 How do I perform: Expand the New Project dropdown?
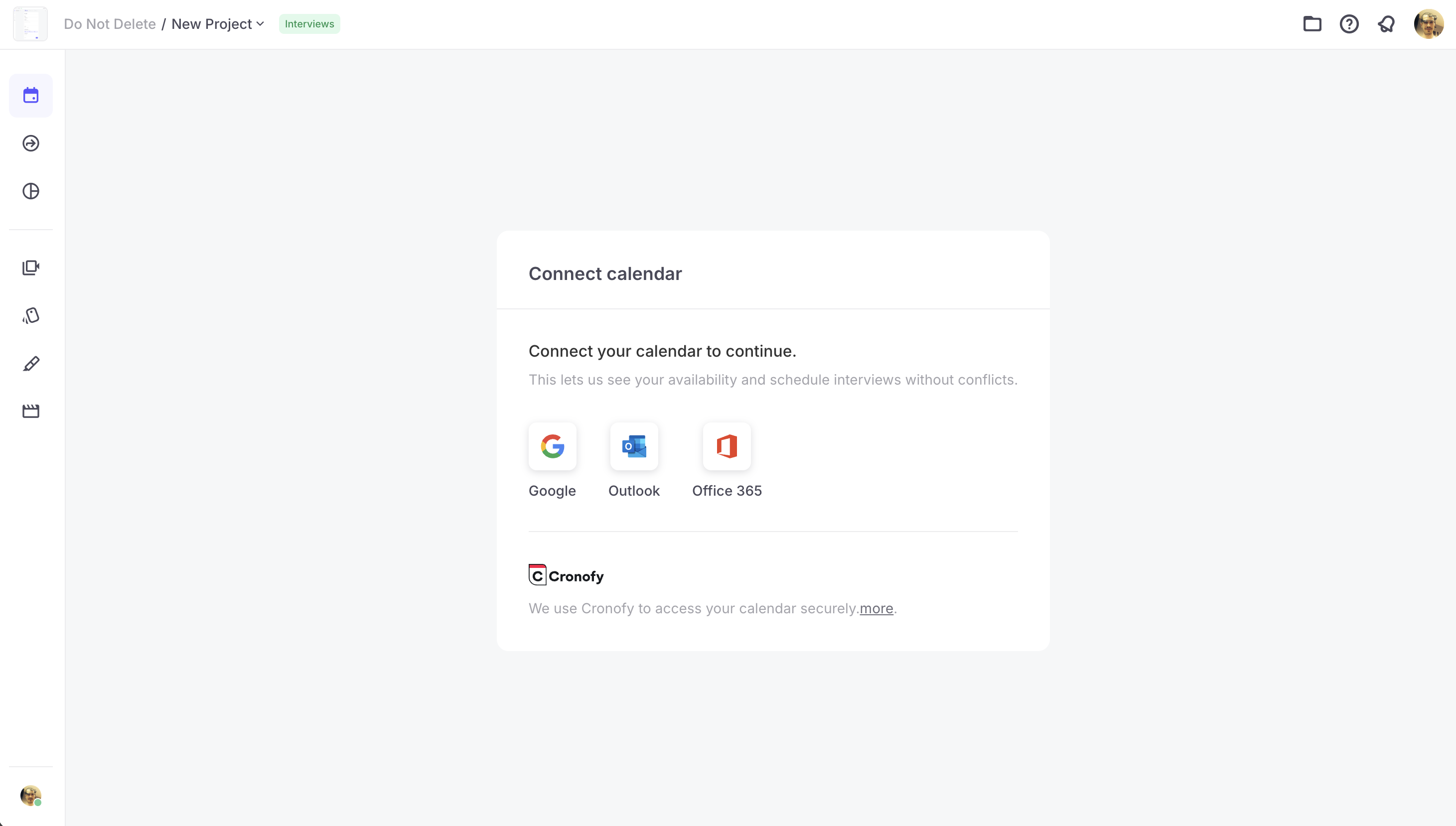click(218, 24)
